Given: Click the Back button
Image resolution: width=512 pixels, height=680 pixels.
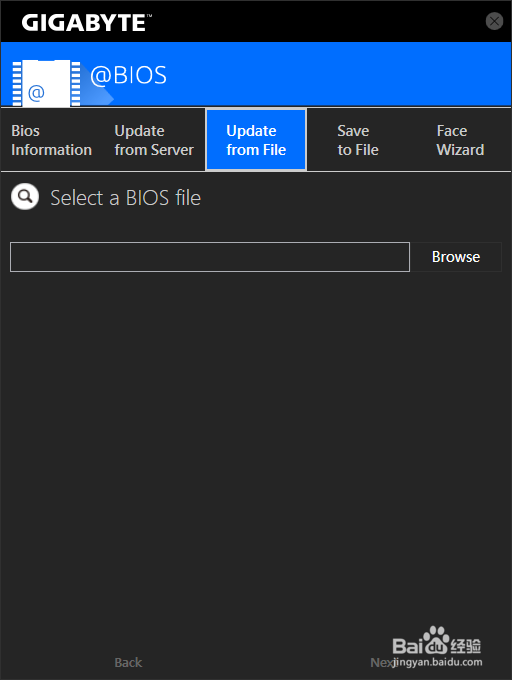Looking at the screenshot, I should (128, 662).
